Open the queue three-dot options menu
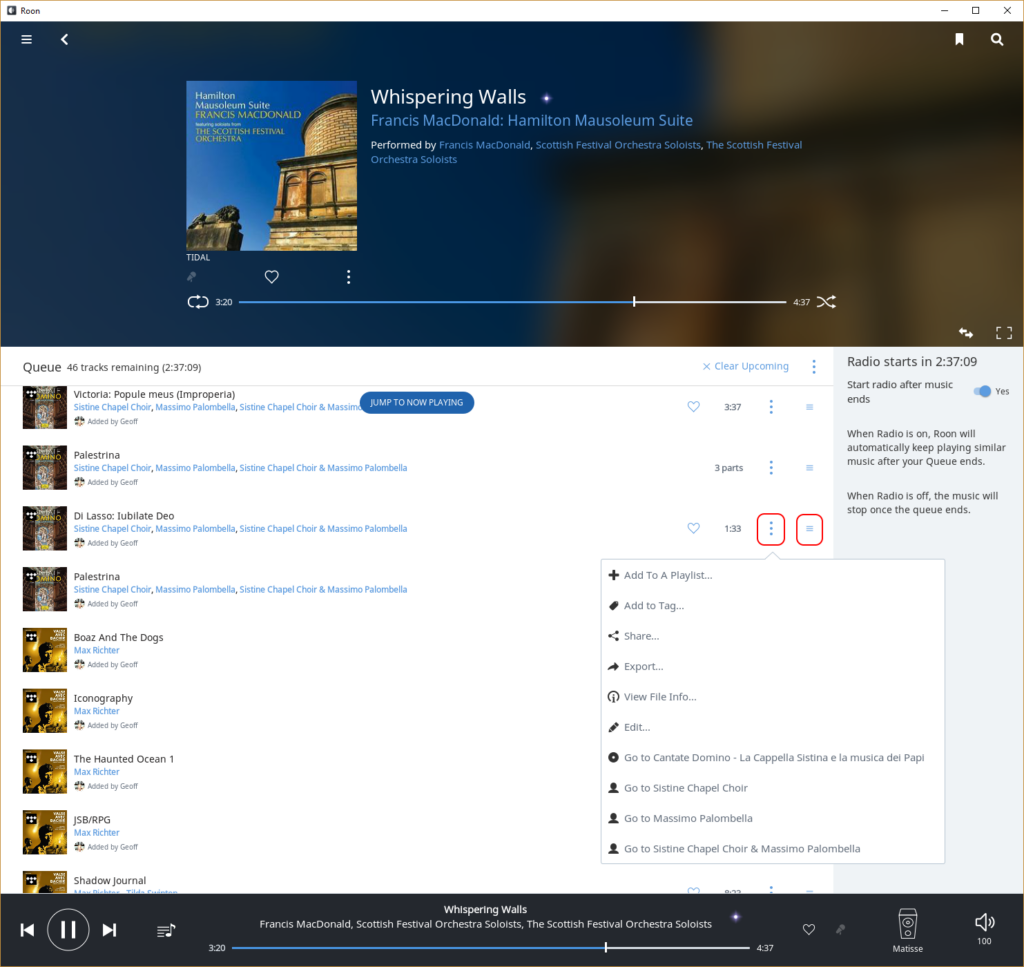The height and width of the screenshot is (967, 1024). (x=814, y=366)
